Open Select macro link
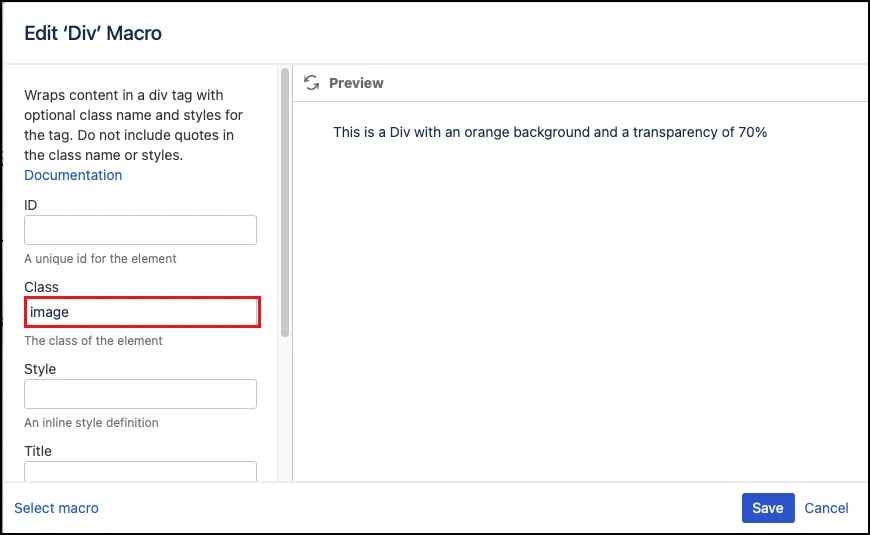 [56, 508]
